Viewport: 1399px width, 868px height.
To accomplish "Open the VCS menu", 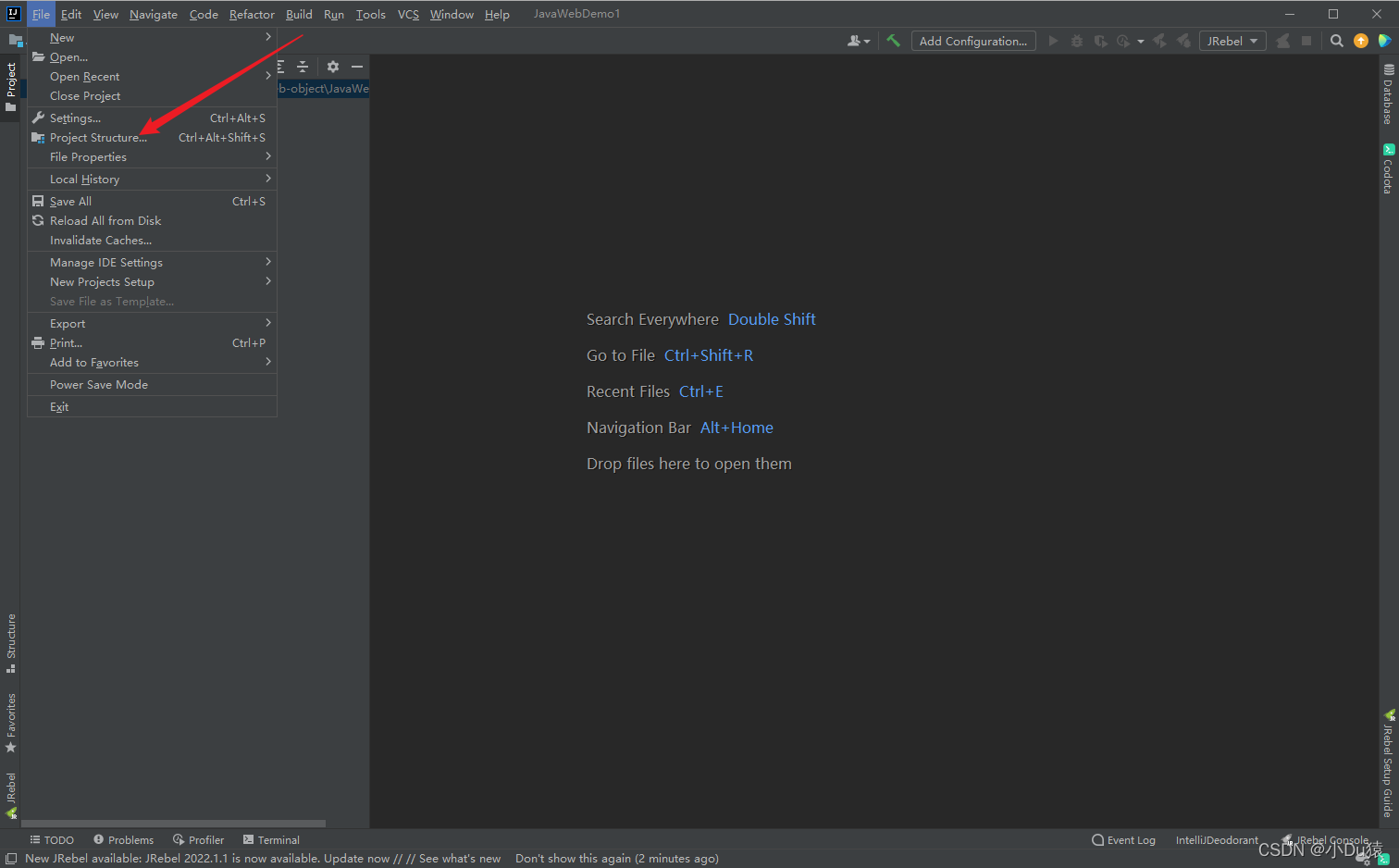I will pos(408,14).
